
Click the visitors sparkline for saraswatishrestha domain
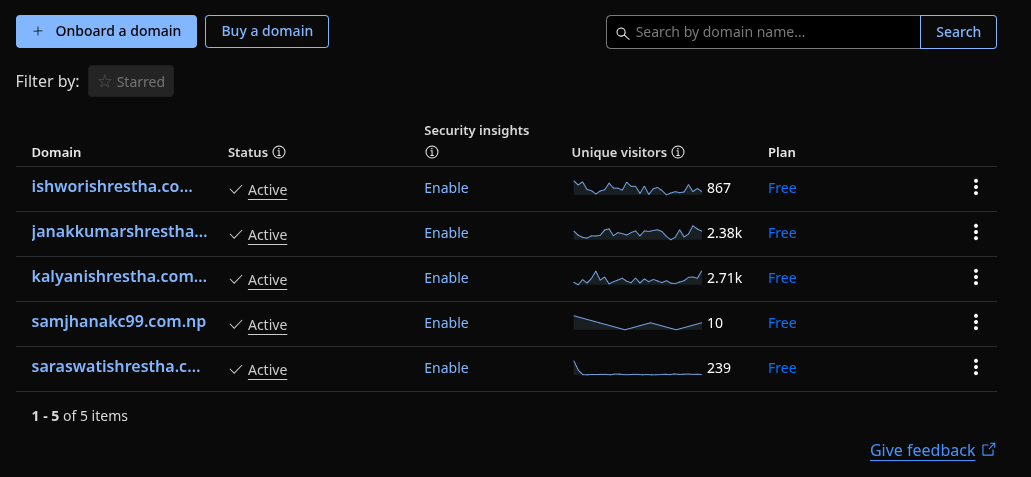pos(637,368)
